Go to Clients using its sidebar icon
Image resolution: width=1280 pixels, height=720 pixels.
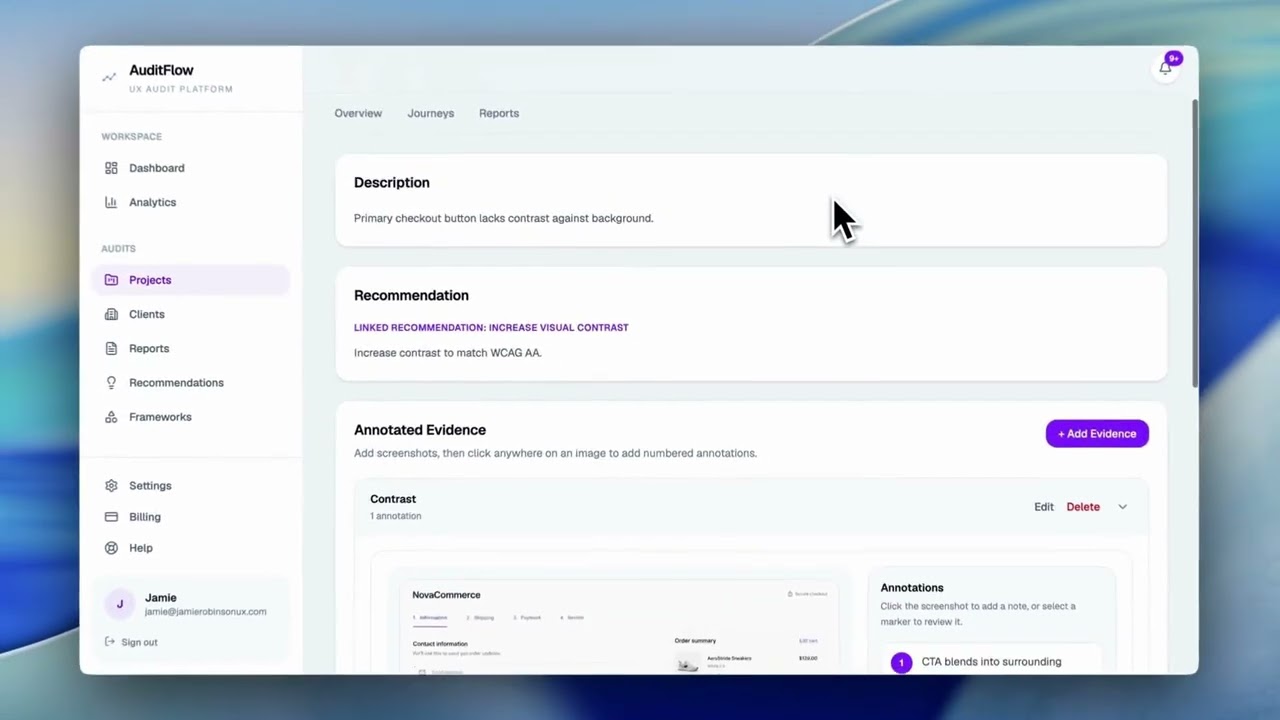[x=111, y=314]
